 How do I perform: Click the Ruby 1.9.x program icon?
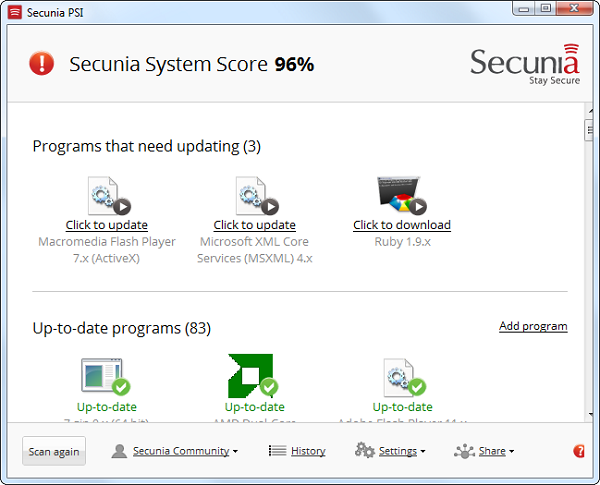click(x=402, y=195)
